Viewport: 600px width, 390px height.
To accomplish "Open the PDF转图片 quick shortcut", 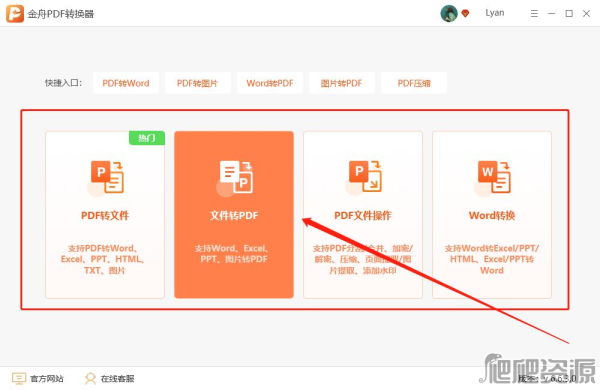I will pos(197,83).
